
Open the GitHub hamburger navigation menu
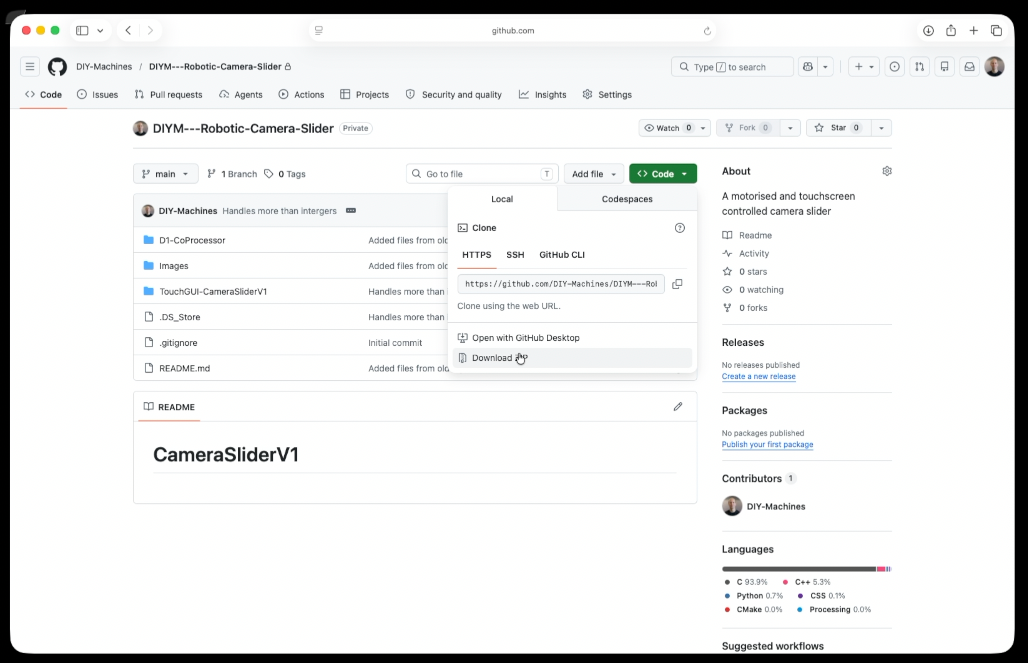pyautogui.click(x=30, y=67)
